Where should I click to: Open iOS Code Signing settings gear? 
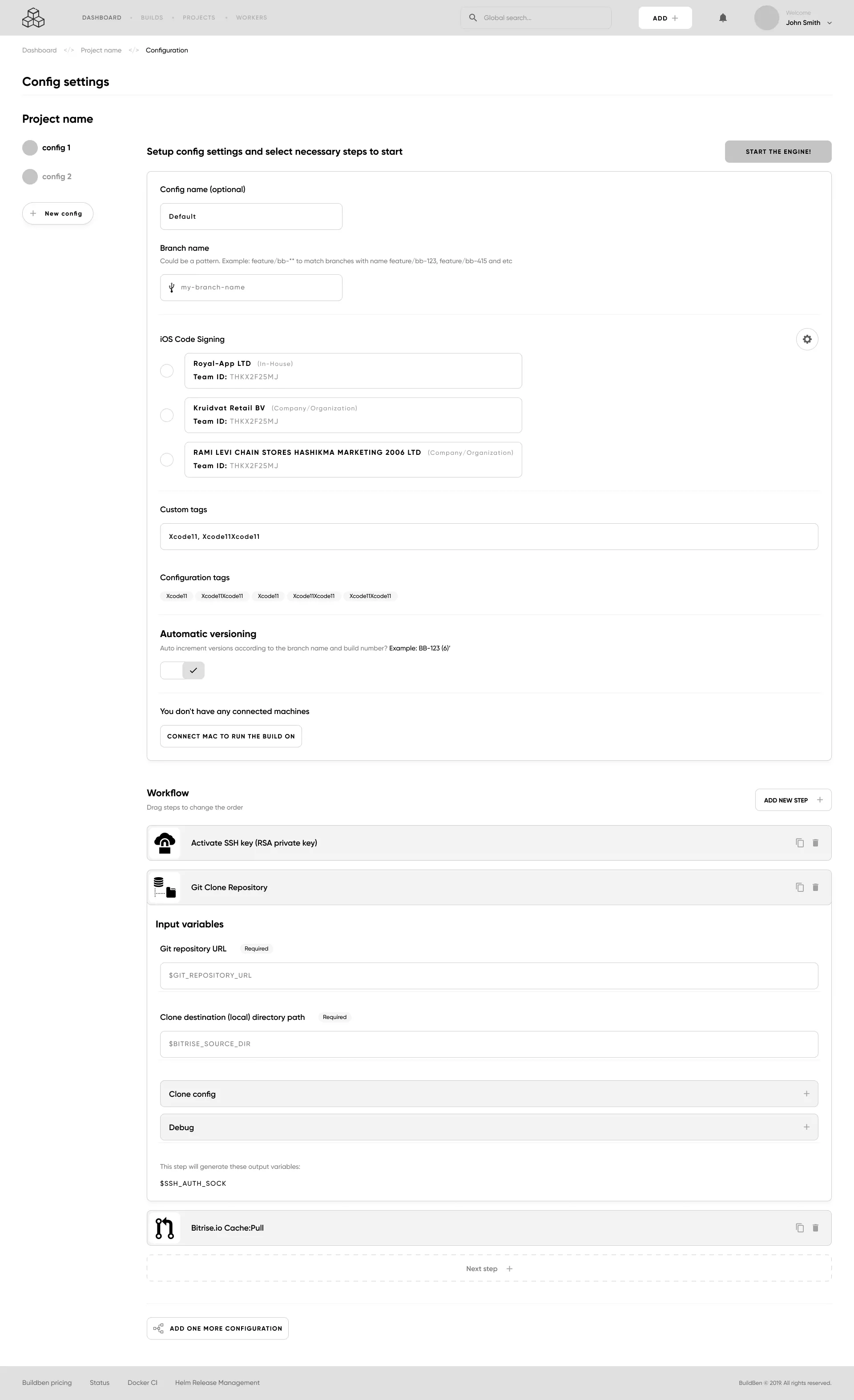pyautogui.click(x=807, y=339)
